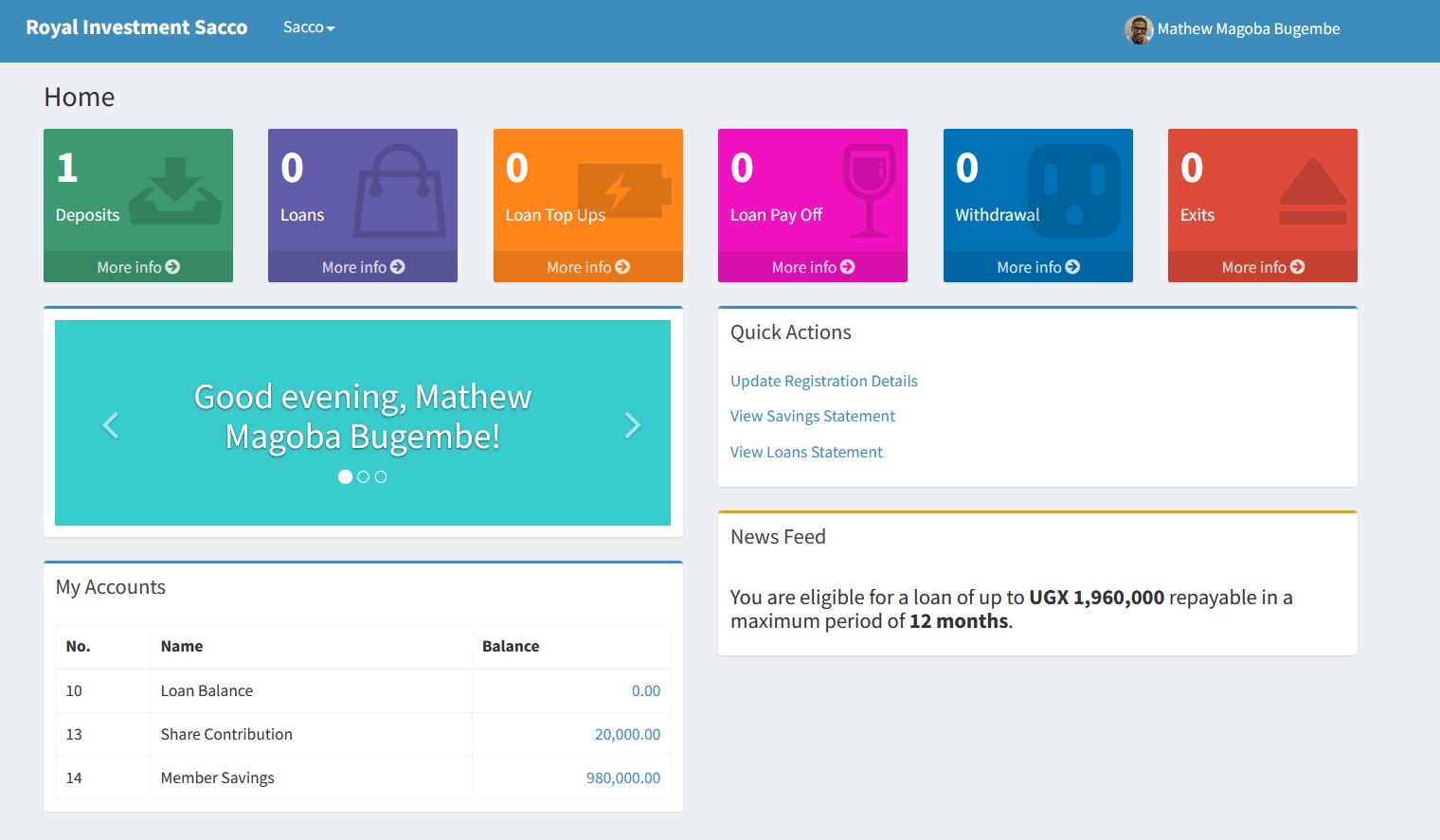Open More info under Withdrawal
Screen dimensions: 1440x840
1037,267
